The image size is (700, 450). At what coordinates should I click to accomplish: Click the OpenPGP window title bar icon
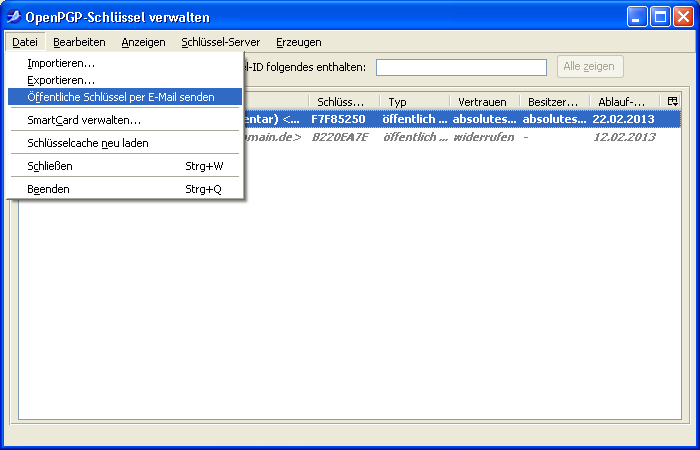(14, 17)
